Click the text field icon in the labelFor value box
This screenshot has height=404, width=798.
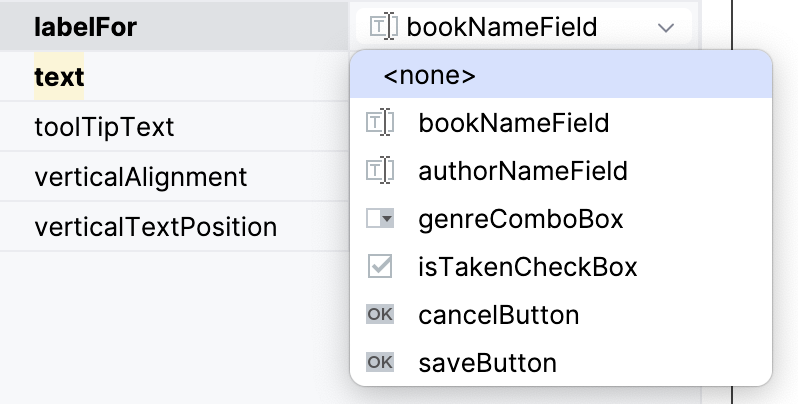point(384,27)
